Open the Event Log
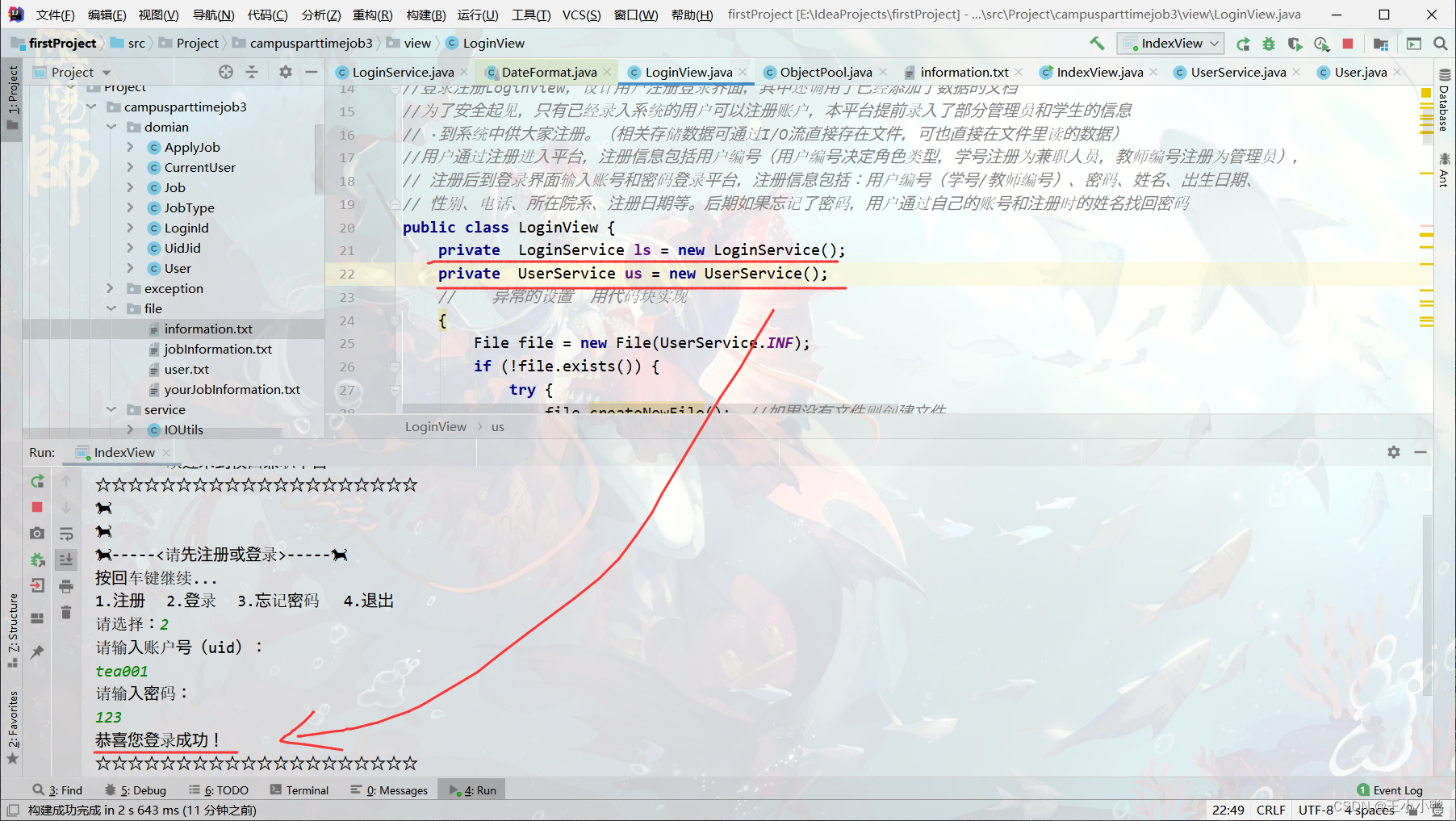 pos(1390,790)
